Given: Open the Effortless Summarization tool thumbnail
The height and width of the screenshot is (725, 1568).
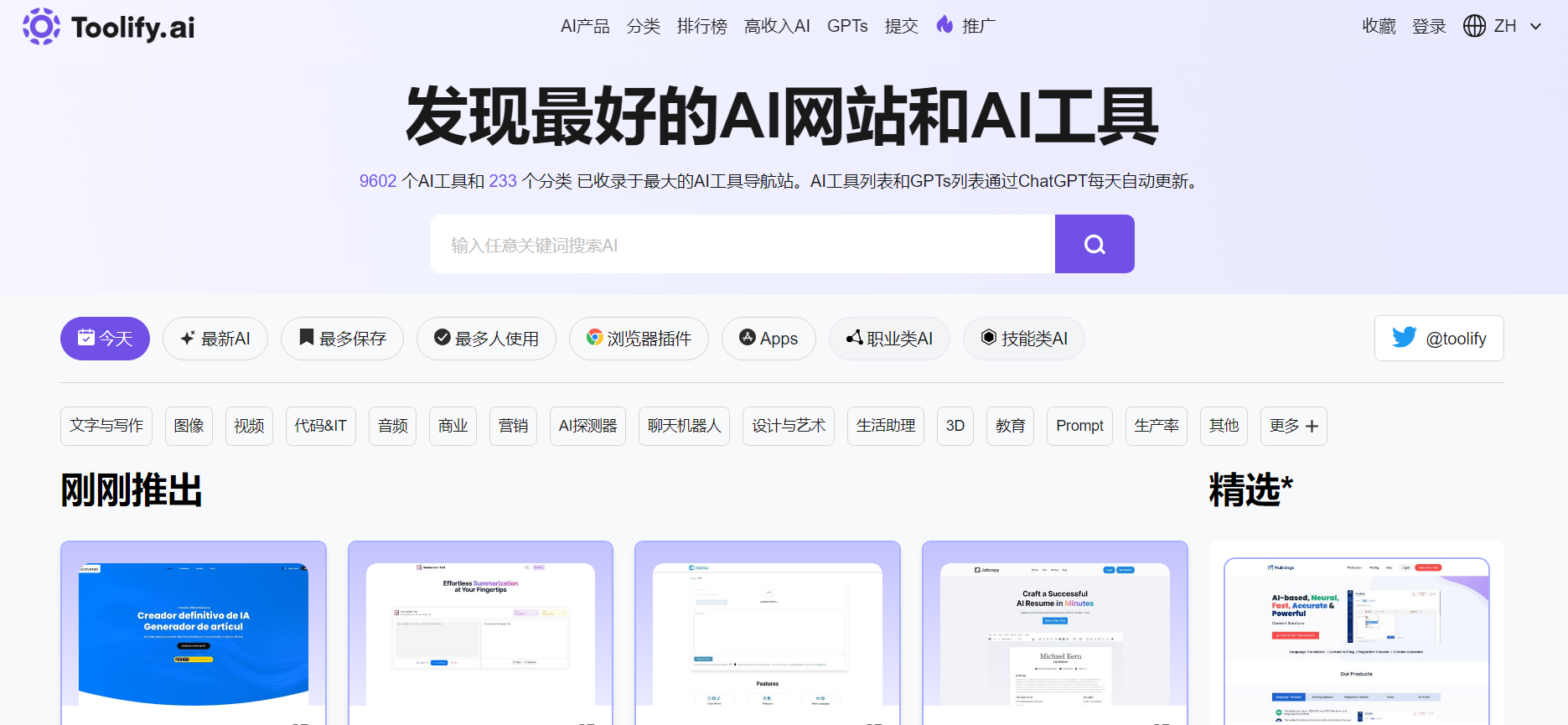Looking at the screenshot, I should point(480,634).
